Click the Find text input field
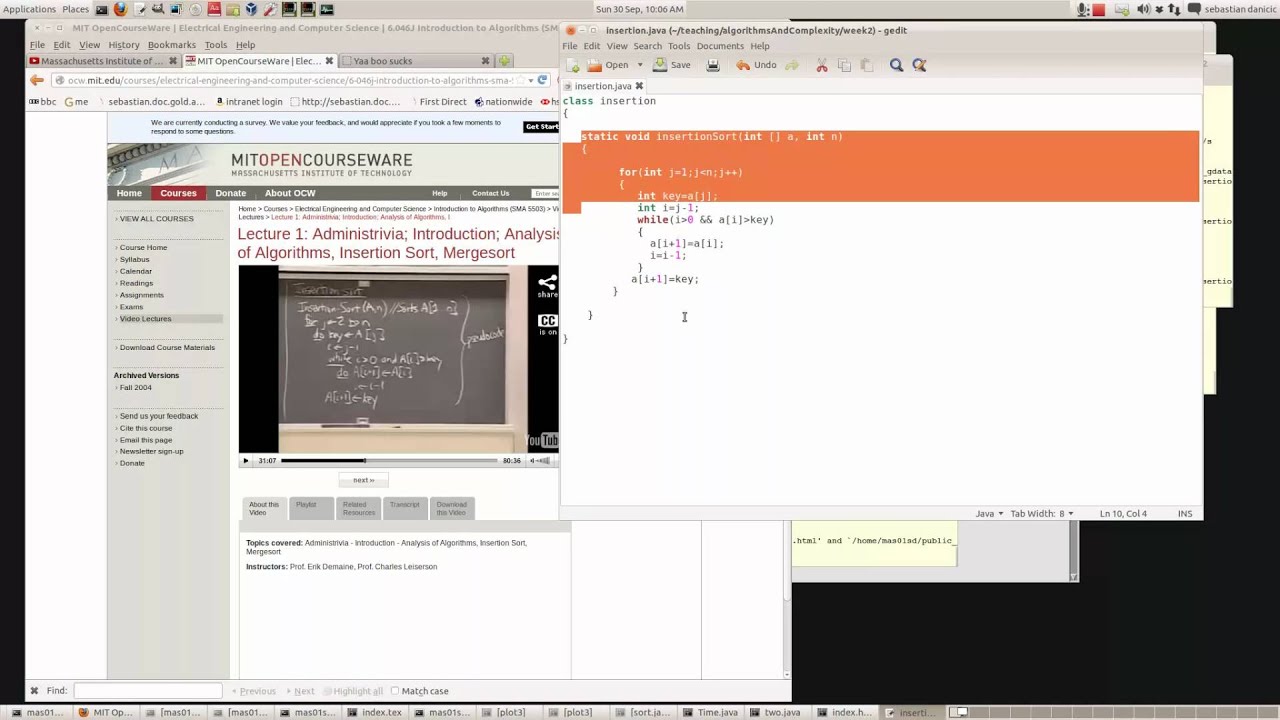The image size is (1280, 720). (148, 691)
